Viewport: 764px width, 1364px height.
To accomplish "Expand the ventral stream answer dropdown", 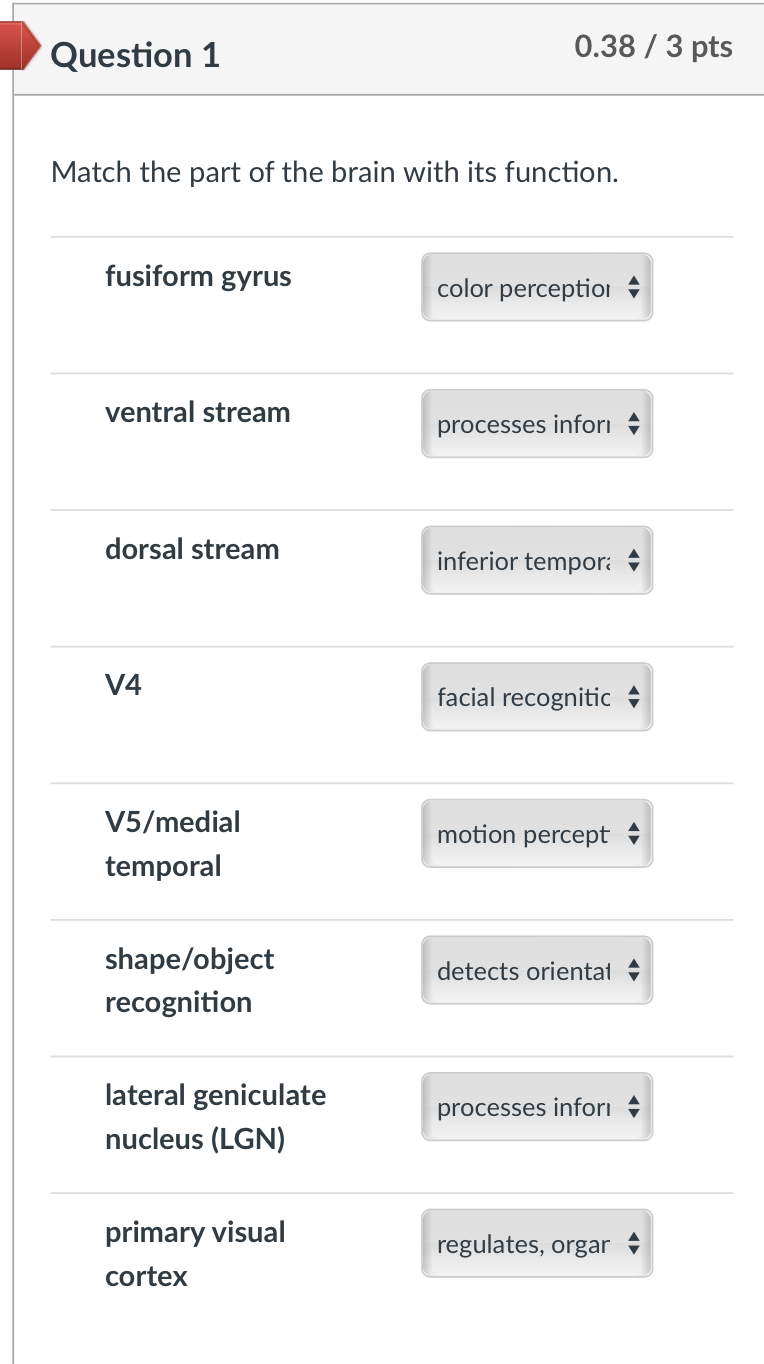I will tap(537, 424).
